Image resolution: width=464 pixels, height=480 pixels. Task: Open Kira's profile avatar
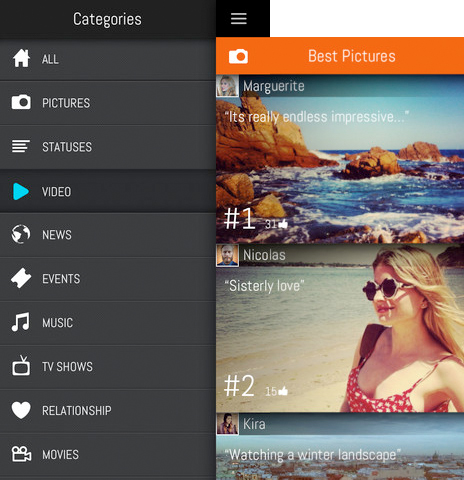(228, 424)
